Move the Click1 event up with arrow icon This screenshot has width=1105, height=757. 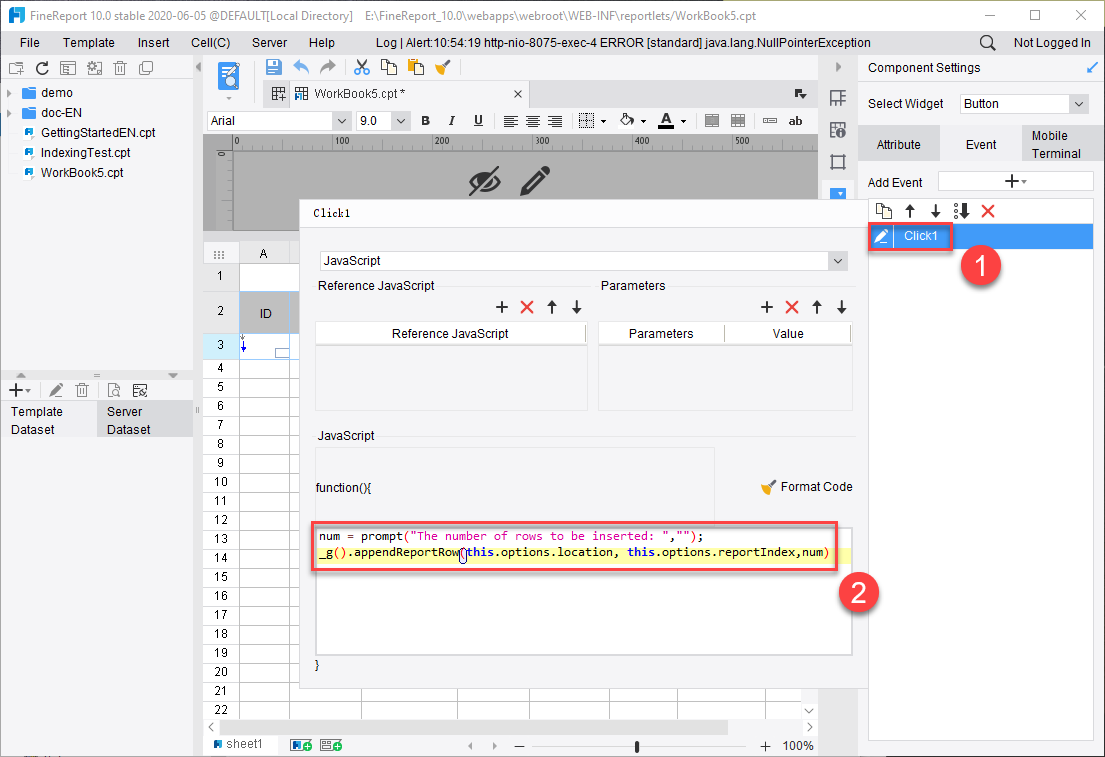[909, 211]
